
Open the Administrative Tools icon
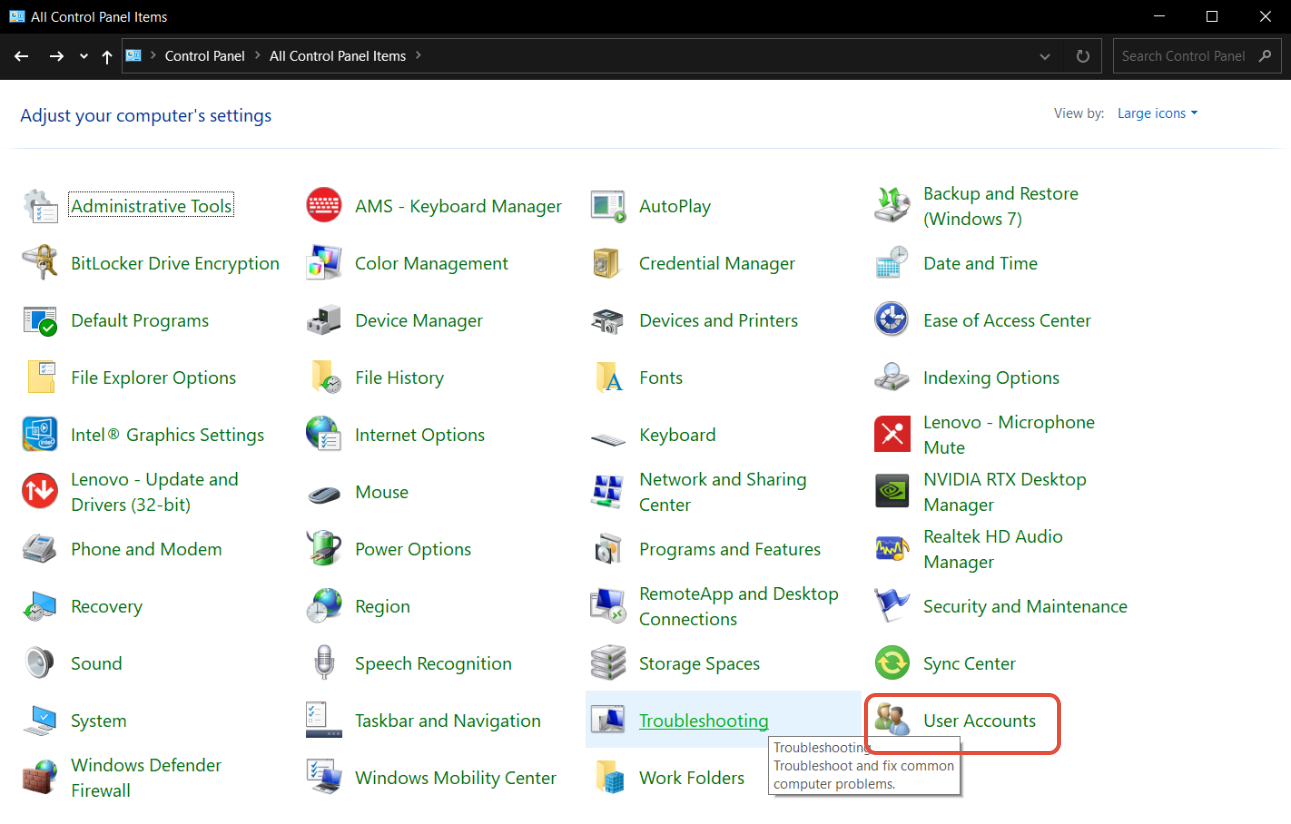pos(40,206)
